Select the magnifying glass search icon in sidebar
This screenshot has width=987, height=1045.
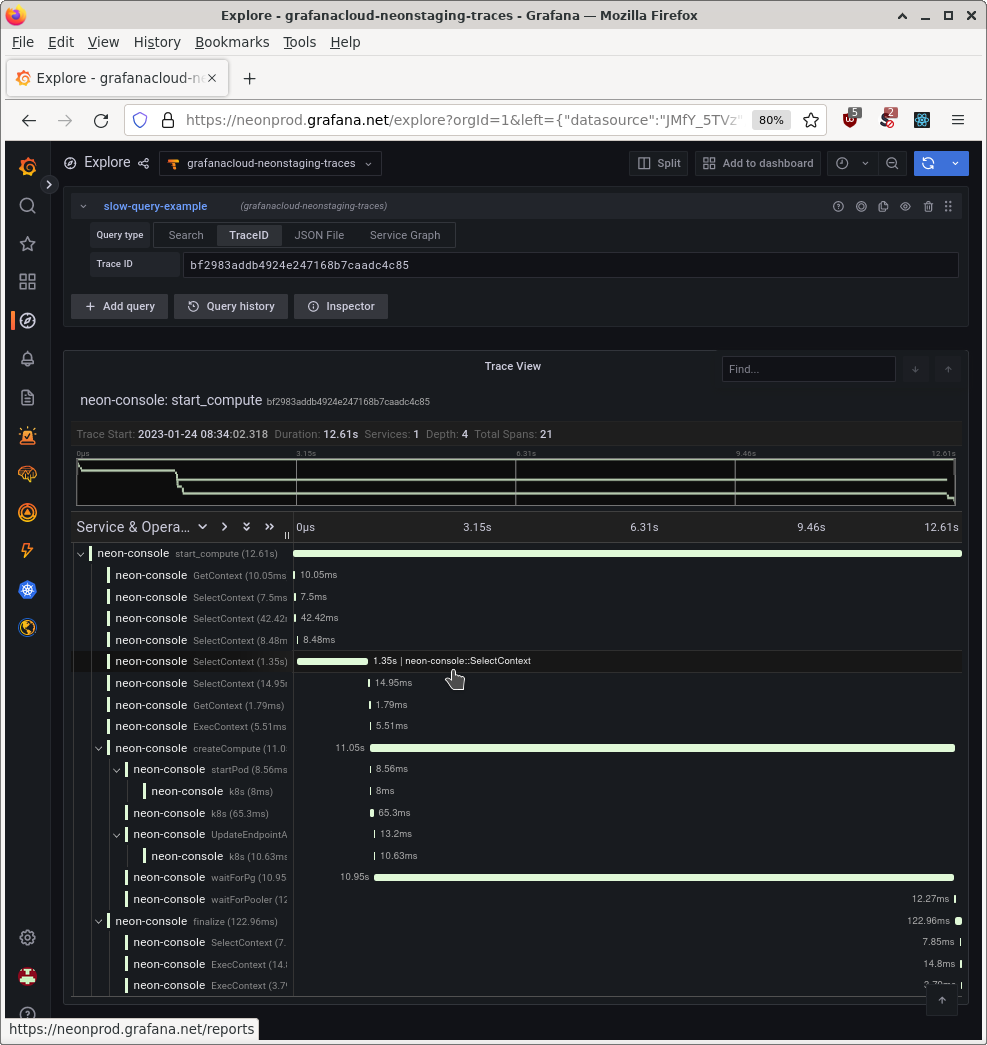27,205
